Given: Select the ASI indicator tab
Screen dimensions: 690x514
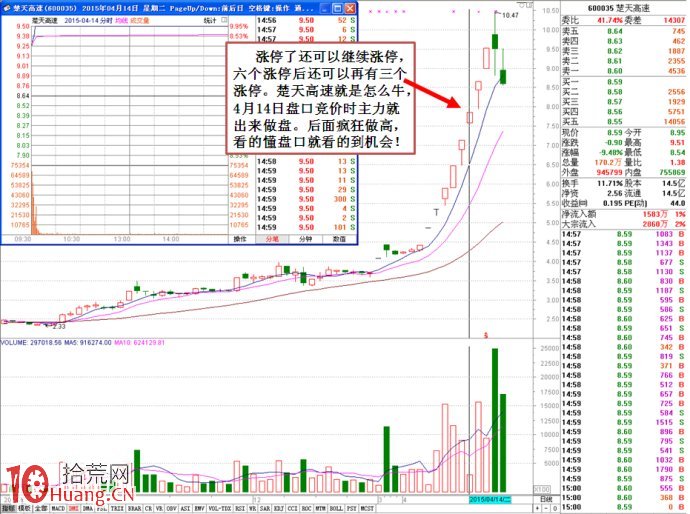Looking at the screenshot, I should point(185,508).
